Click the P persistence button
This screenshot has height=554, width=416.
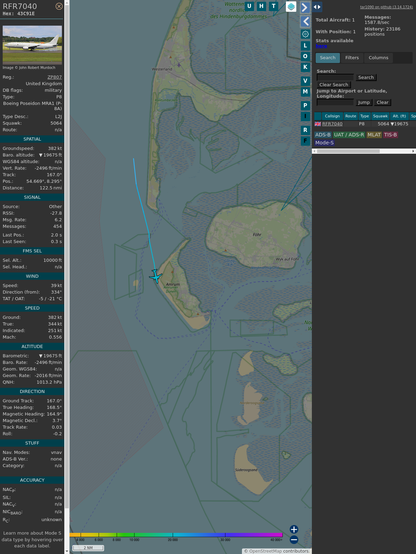305,105
